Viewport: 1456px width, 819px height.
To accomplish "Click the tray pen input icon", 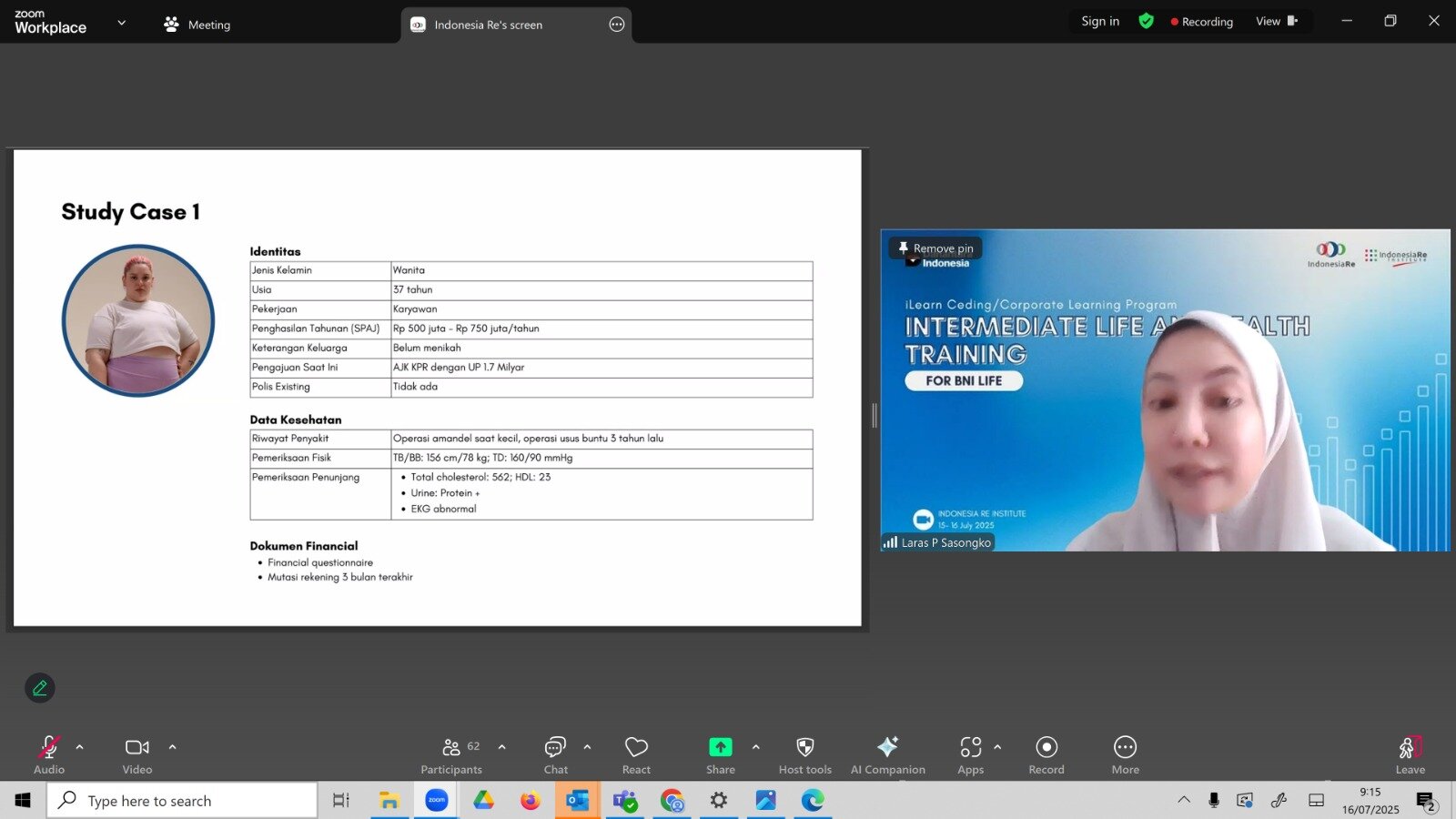I will (x=1279, y=800).
